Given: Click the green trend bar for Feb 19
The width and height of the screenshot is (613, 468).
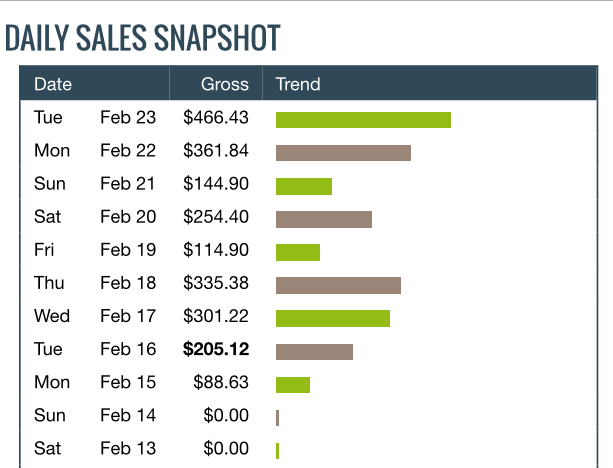Looking at the screenshot, I should coord(298,252).
